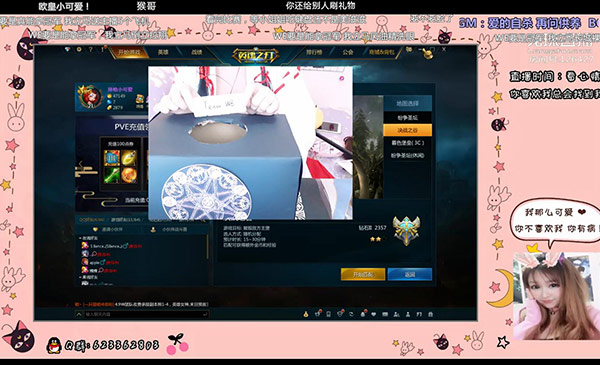
Task: Expand the chat panel chevron at bottom left
Action: pos(79,314)
